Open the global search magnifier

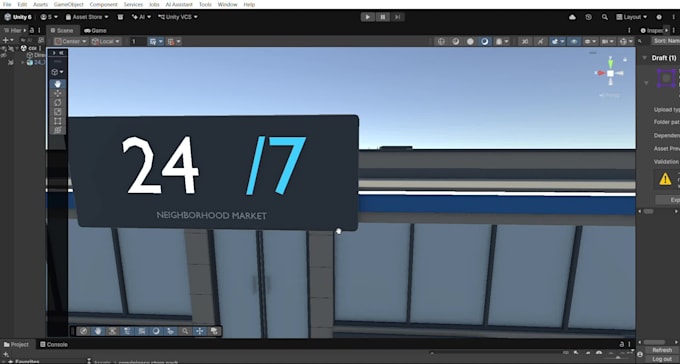(605, 17)
